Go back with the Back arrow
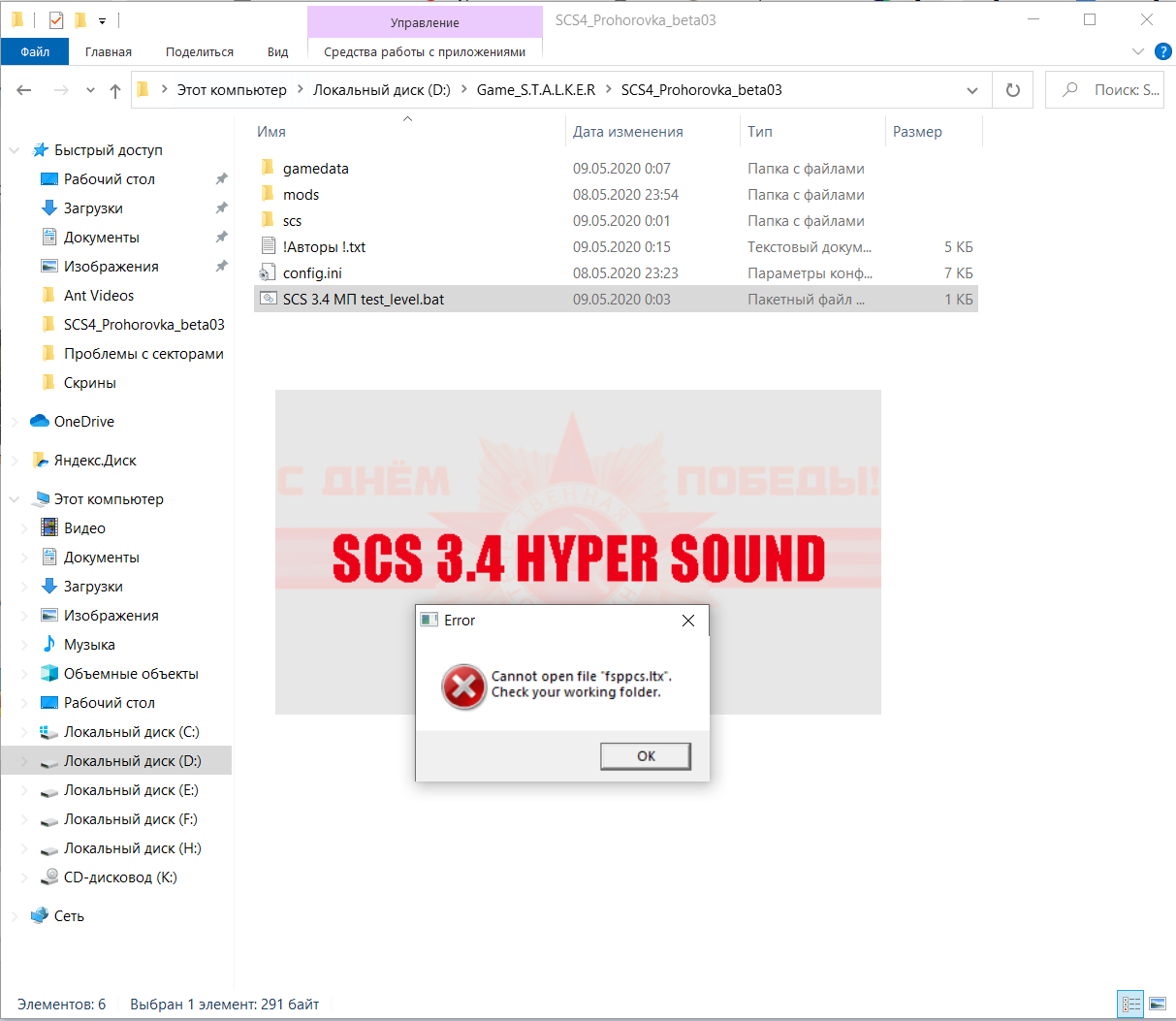Viewport: 1176px width, 1021px height. (24, 90)
